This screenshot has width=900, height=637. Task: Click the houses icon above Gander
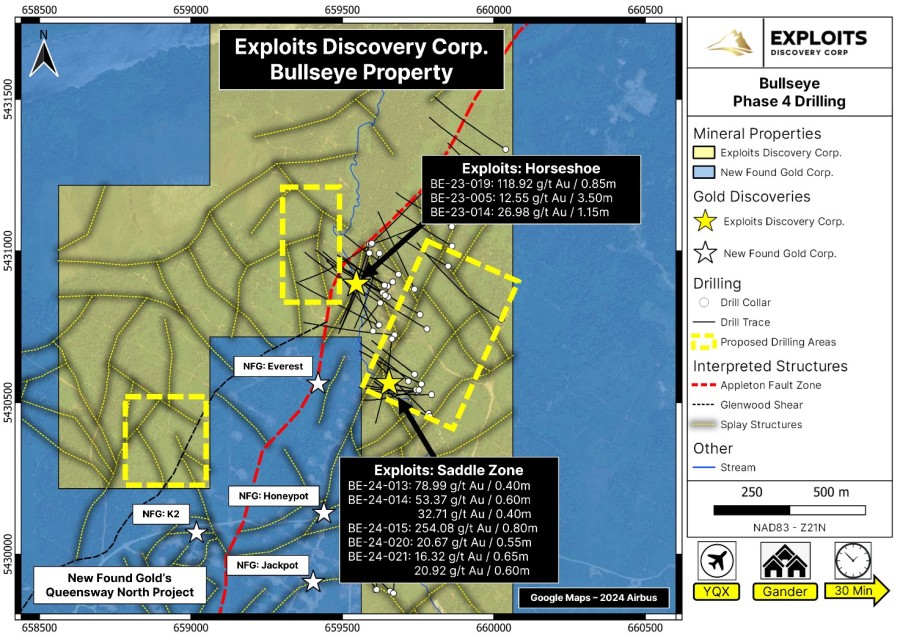(785, 561)
